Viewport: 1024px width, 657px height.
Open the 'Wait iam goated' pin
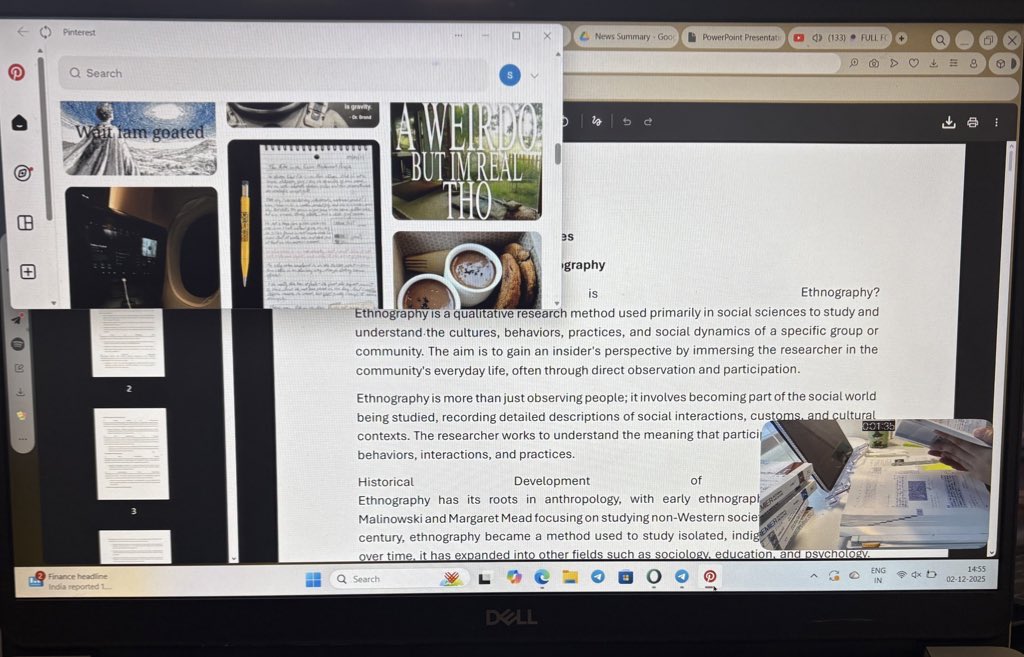(138, 138)
